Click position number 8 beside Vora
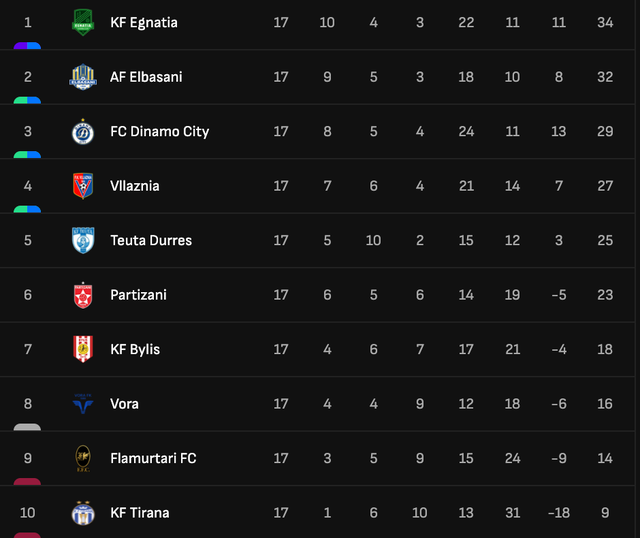Viewport: 640px width, 538px height. [x=28, y=404]
